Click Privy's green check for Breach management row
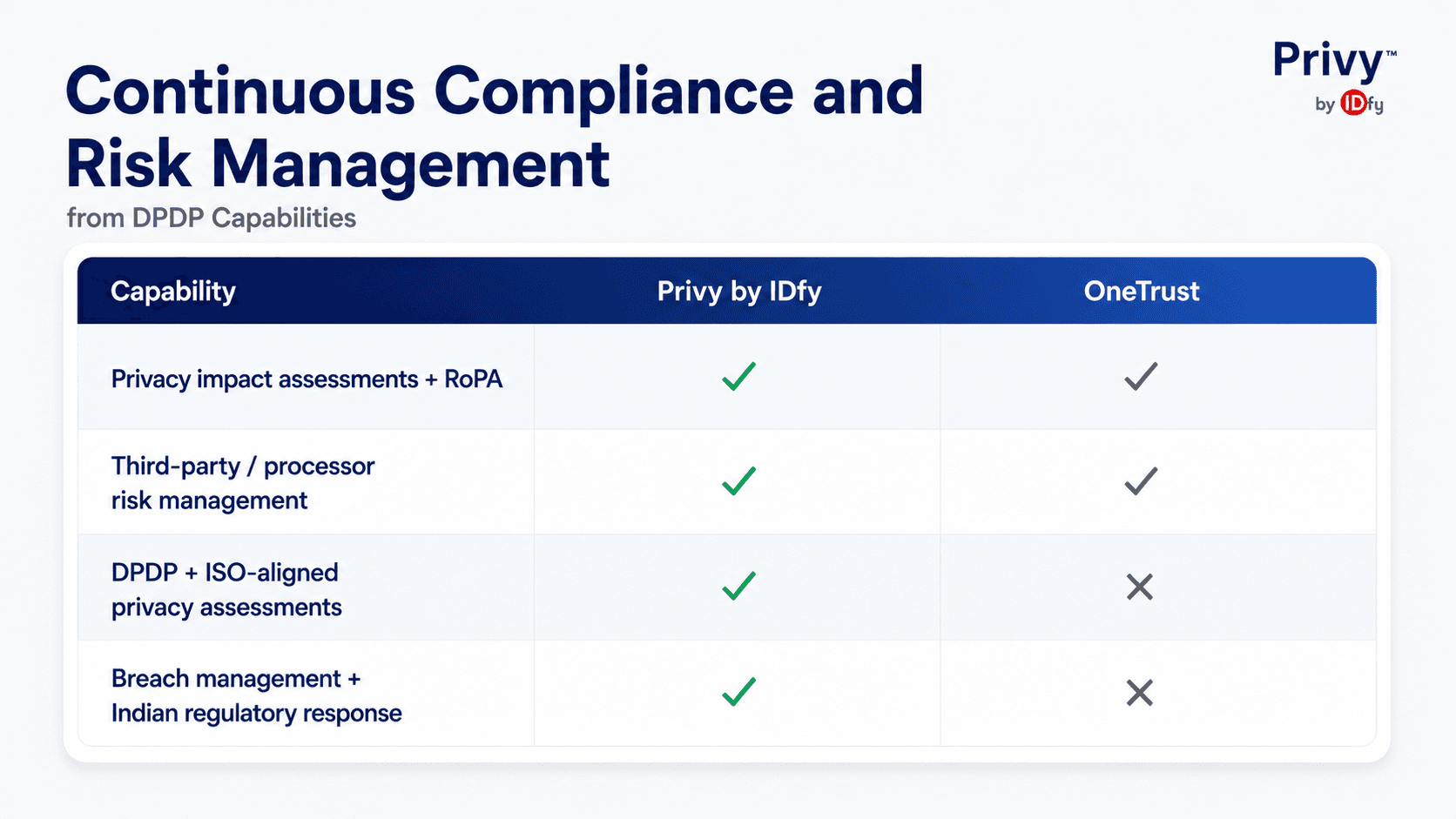Image resolution: width=1456 pixels, height=819 pixels. [738, 693]
